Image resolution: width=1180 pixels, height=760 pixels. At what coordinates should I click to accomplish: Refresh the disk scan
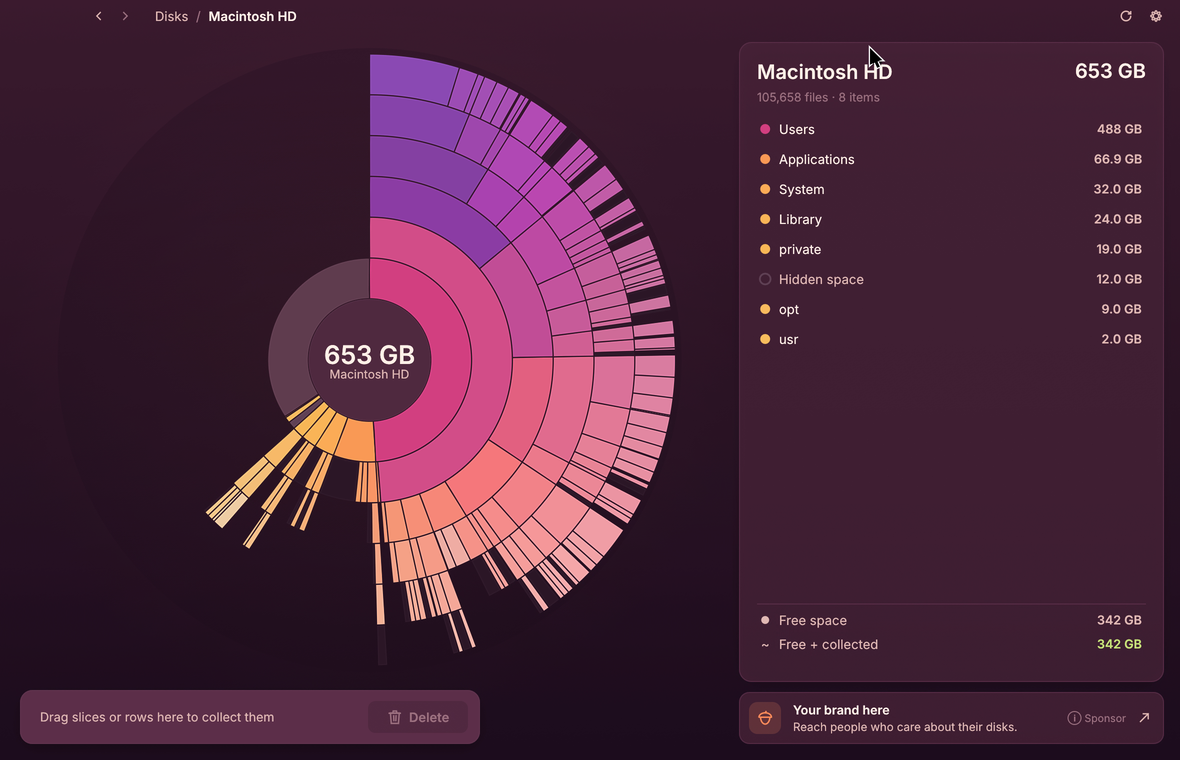[1126, 16]
